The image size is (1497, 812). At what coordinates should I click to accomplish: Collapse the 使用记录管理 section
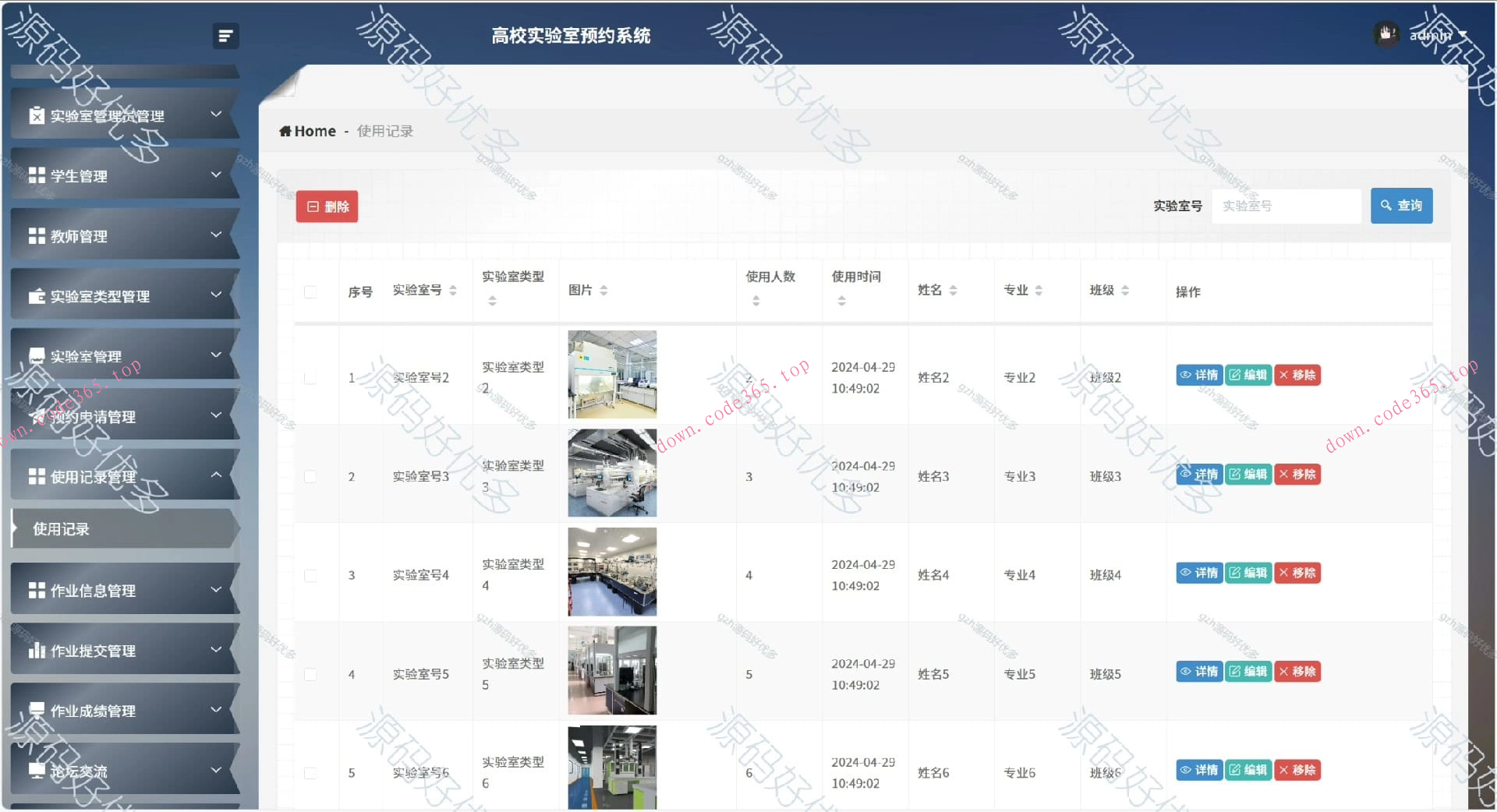pyautogui.click(x=216, y=475)
